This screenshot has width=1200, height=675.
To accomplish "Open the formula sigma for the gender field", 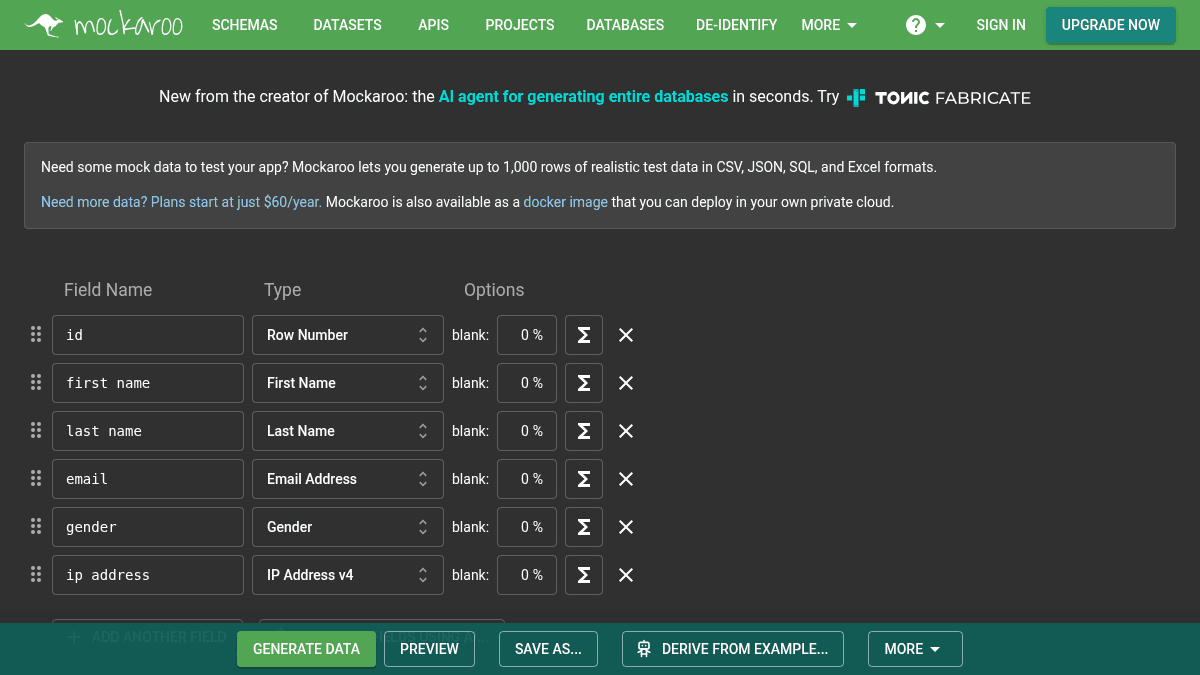I will [584, 527].
